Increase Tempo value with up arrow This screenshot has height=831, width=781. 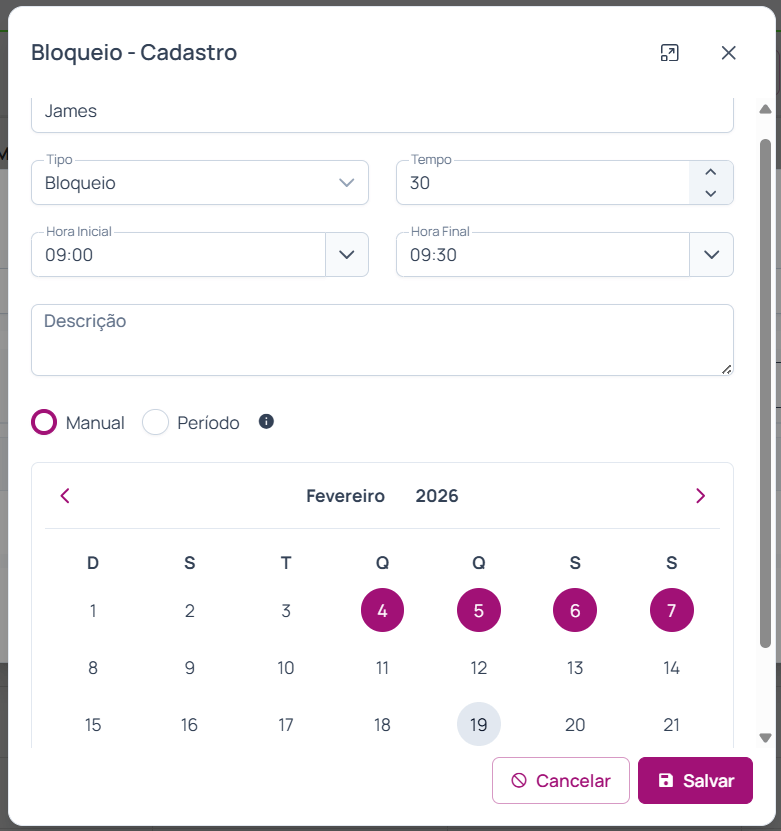pos(711,172)
